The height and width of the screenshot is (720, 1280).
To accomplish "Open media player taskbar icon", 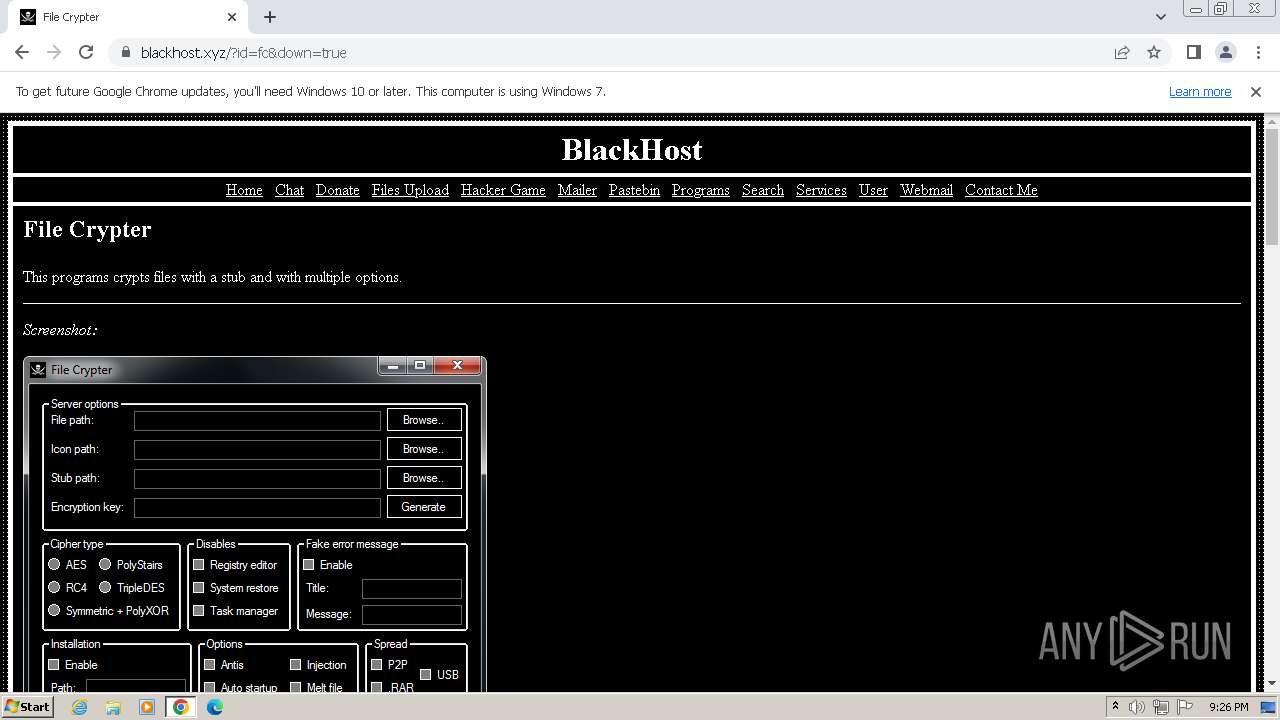I will 147,707.
